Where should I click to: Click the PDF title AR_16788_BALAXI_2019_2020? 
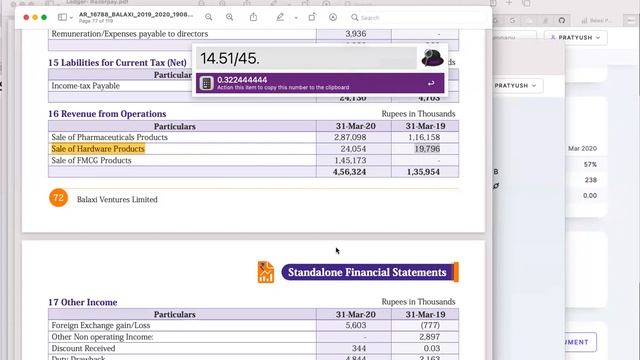pos(136,14)
